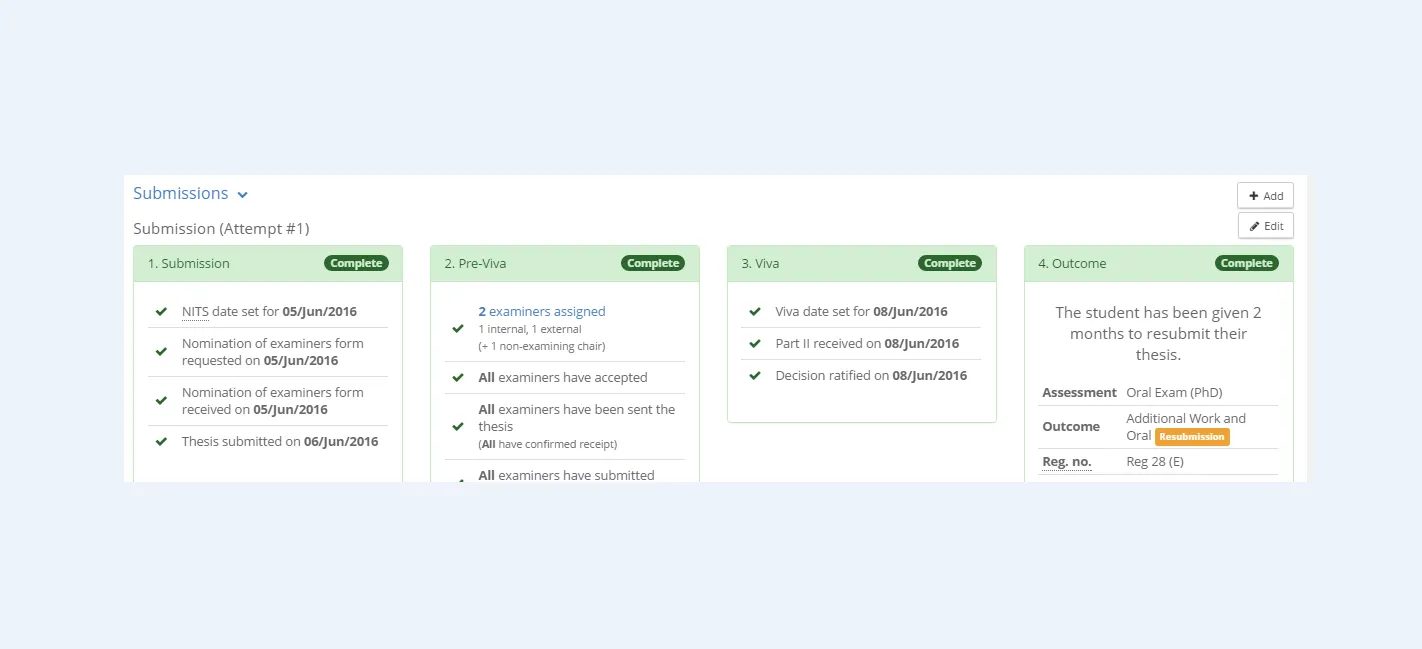Click the orange Resubmission badge
This screenshot has width=1422, height=649.
[x=1191, y=437]
